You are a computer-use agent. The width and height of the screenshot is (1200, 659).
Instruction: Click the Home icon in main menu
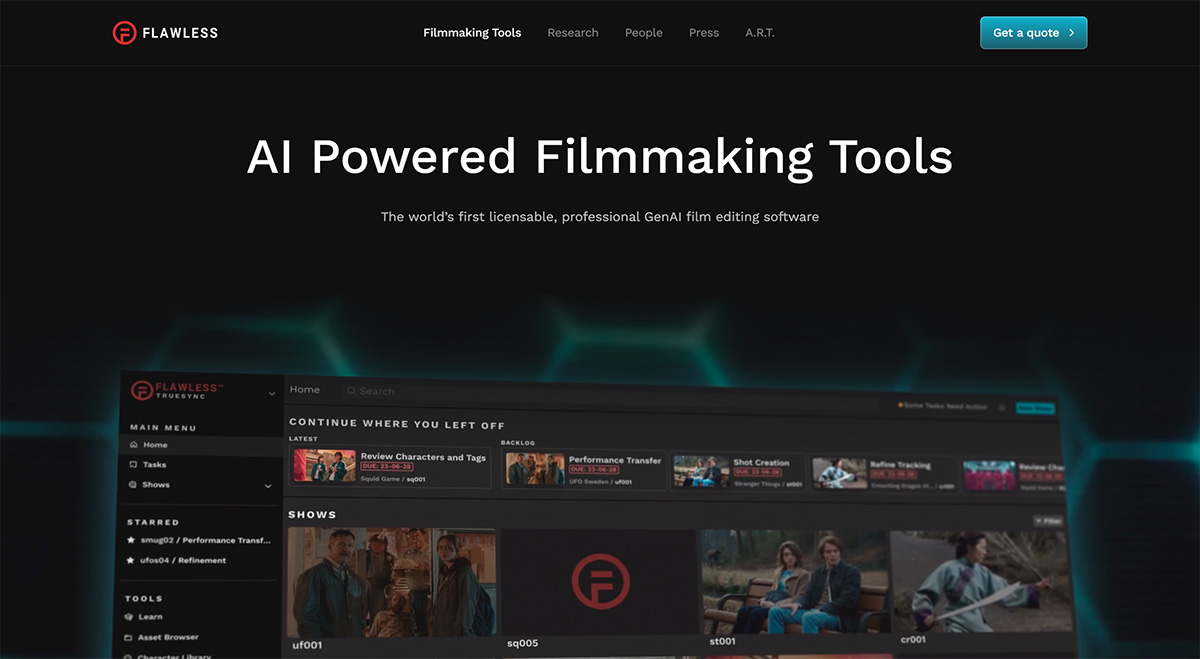134,445
